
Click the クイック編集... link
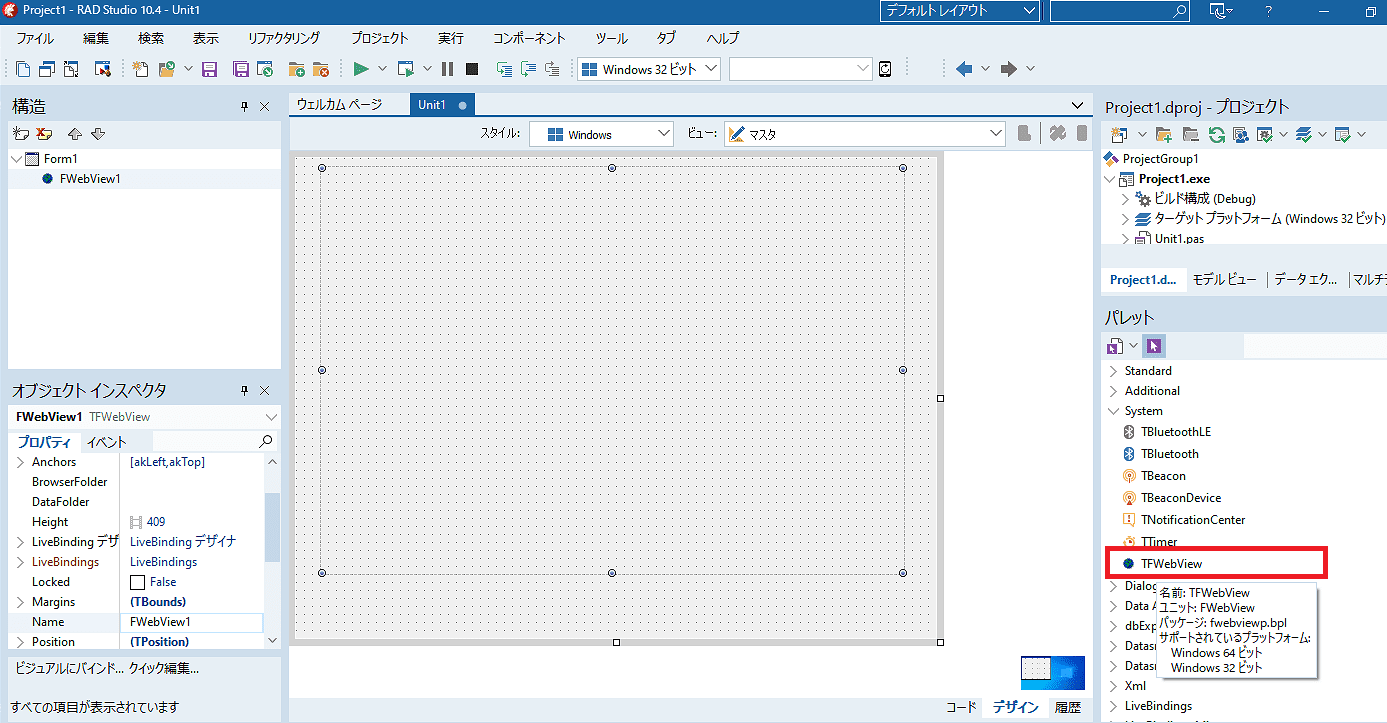164,668
